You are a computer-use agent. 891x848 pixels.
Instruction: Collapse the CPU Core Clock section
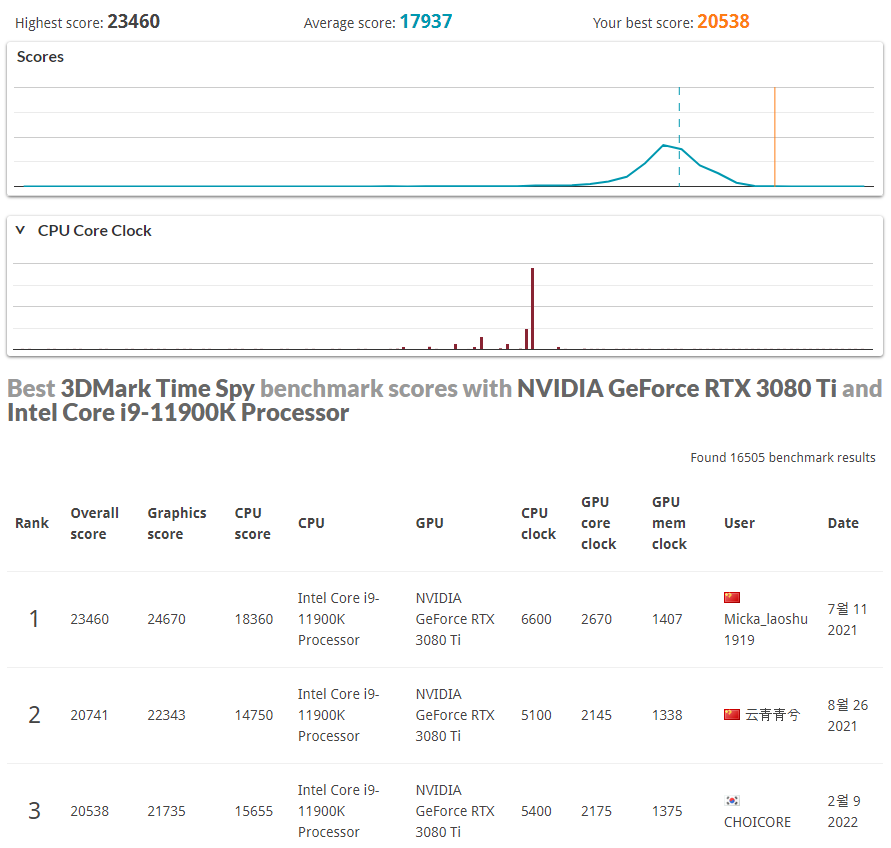[x=20, y=230]
